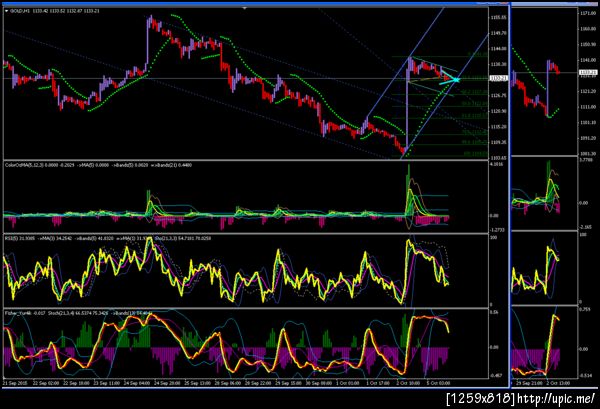The height and width of the screenshot is (409, 600).
Task: Click price scale value 1103.65
Action: click(x=498, y=158)
